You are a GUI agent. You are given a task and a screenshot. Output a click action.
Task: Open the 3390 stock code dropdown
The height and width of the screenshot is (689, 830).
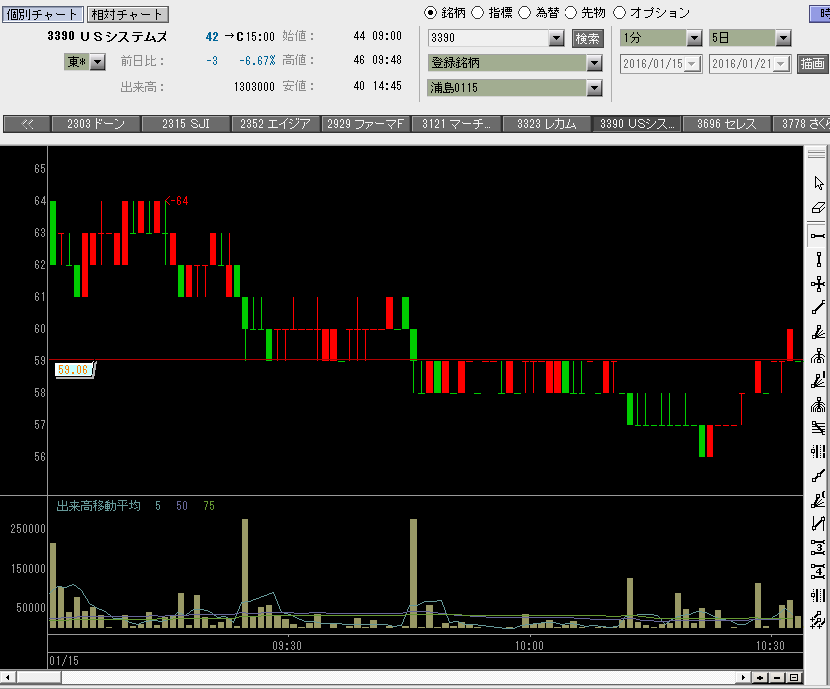[556, 38]
